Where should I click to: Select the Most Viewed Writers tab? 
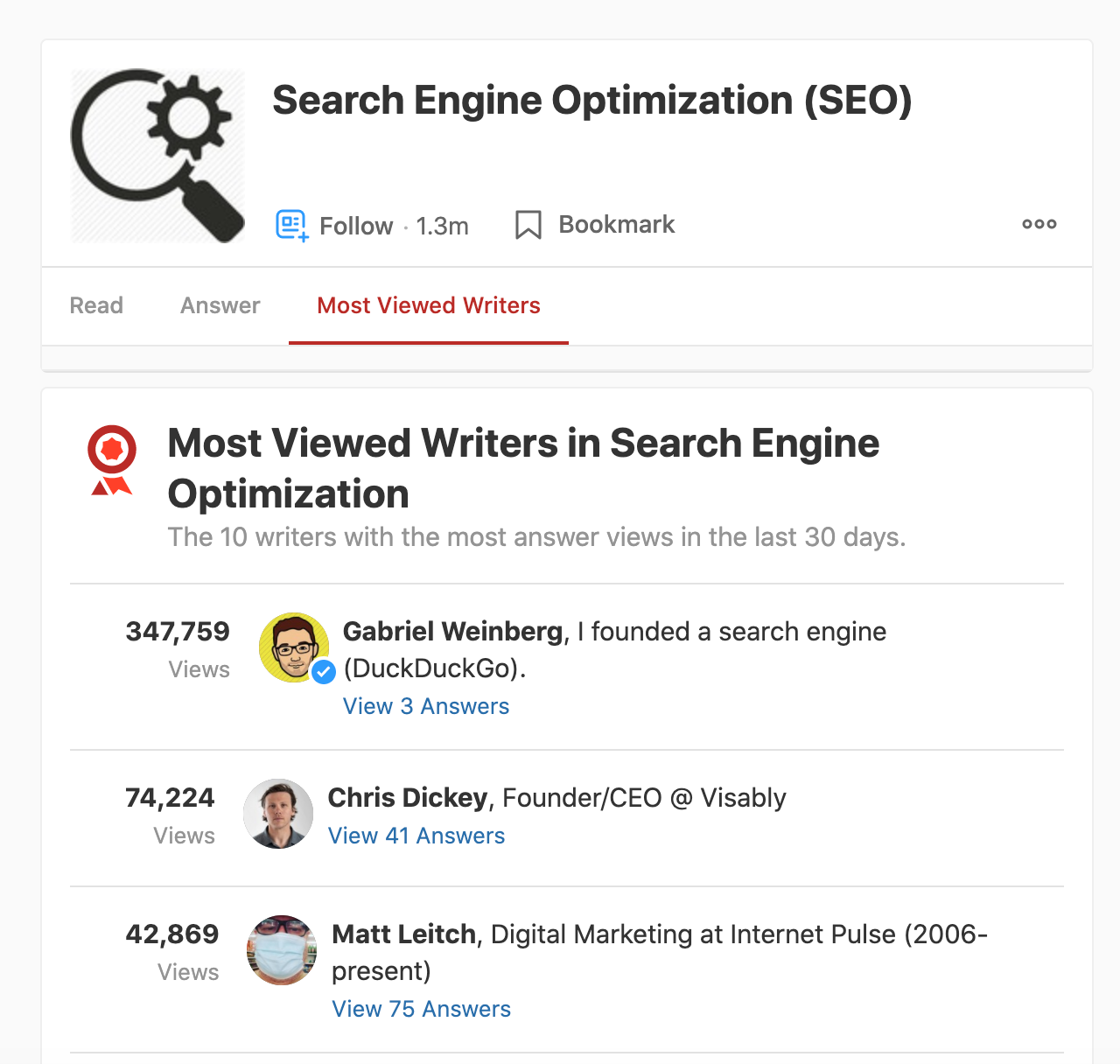tap(429, 305)
